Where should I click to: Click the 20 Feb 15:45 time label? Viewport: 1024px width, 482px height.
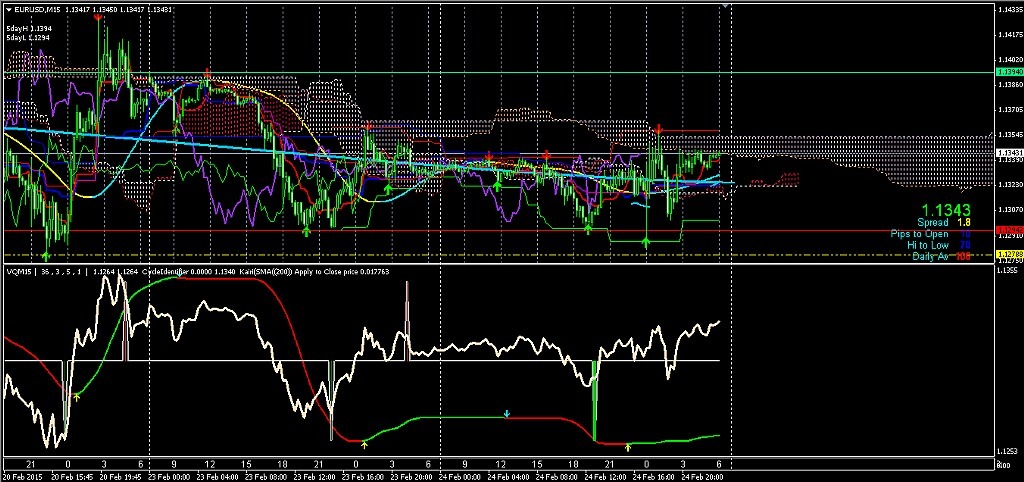tap(71, 477)
